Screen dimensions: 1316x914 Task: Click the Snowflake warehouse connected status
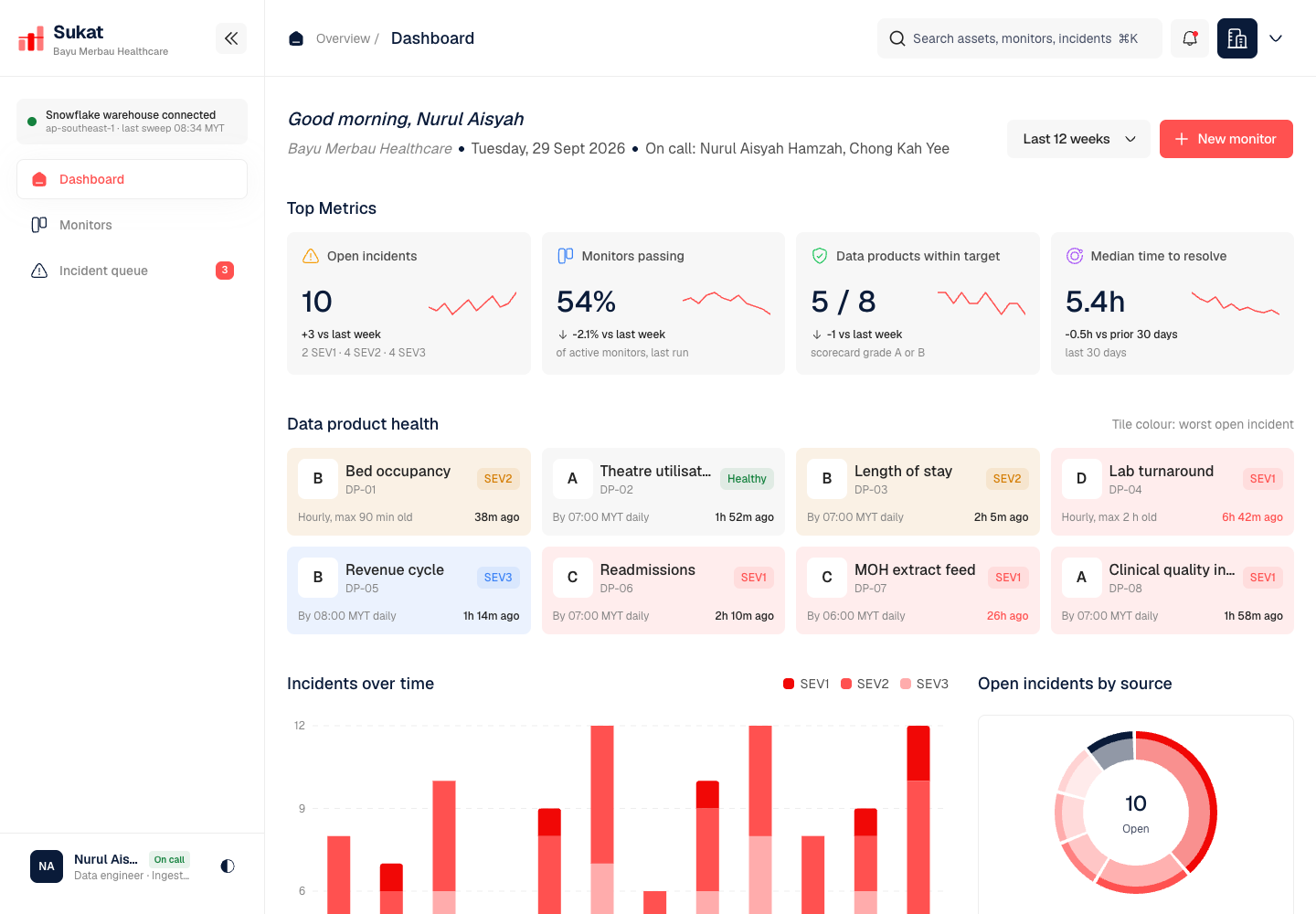coord(133,122)
